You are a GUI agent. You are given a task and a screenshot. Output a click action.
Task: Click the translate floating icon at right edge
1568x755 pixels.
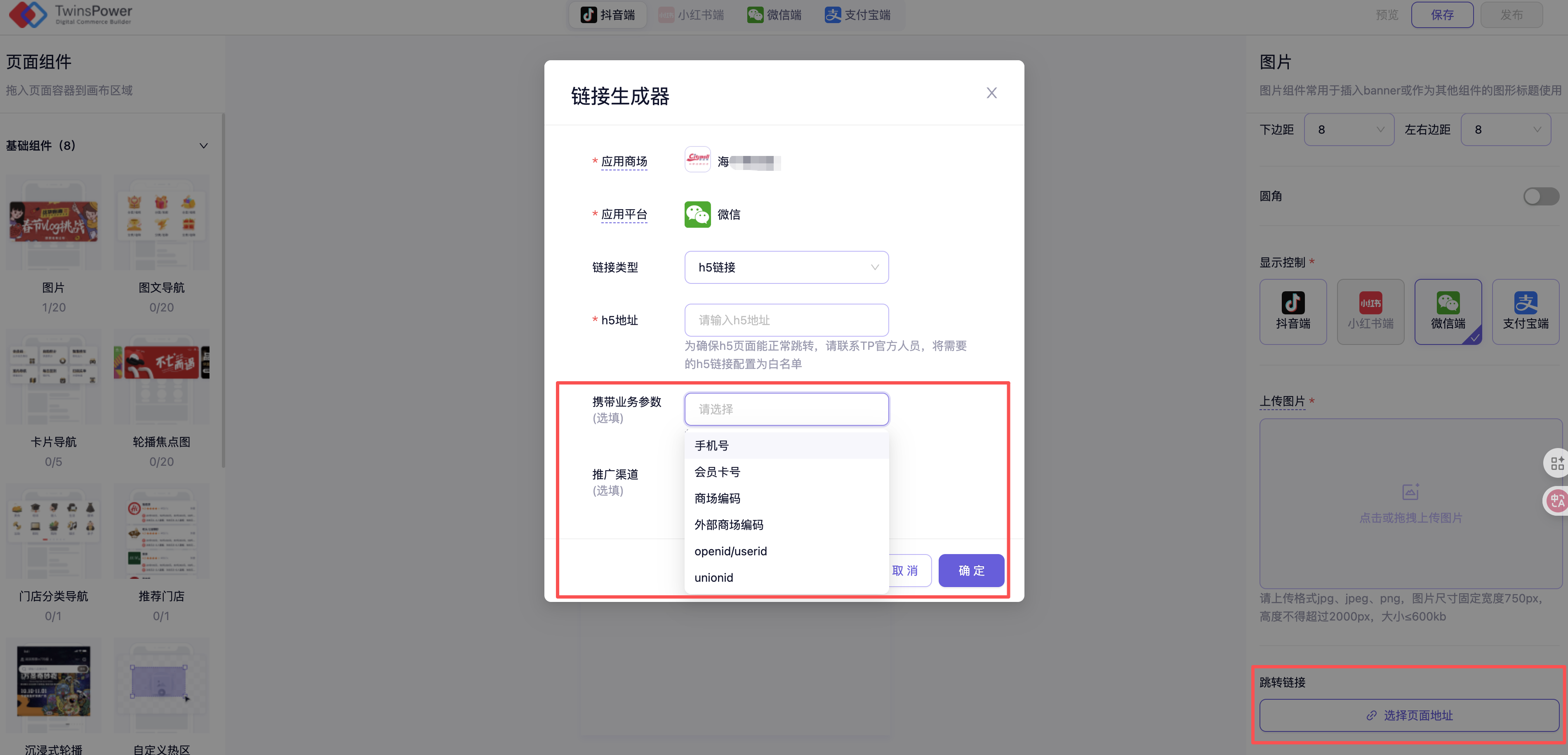tap(1557, 500)
